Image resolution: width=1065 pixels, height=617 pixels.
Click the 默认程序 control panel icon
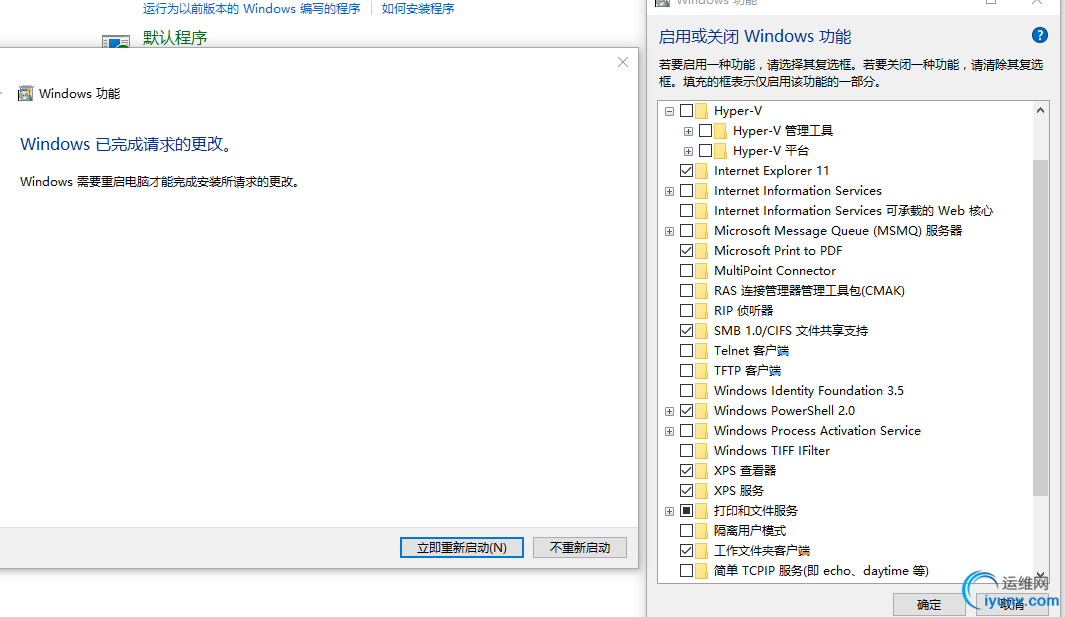click(x=115, y=41)
